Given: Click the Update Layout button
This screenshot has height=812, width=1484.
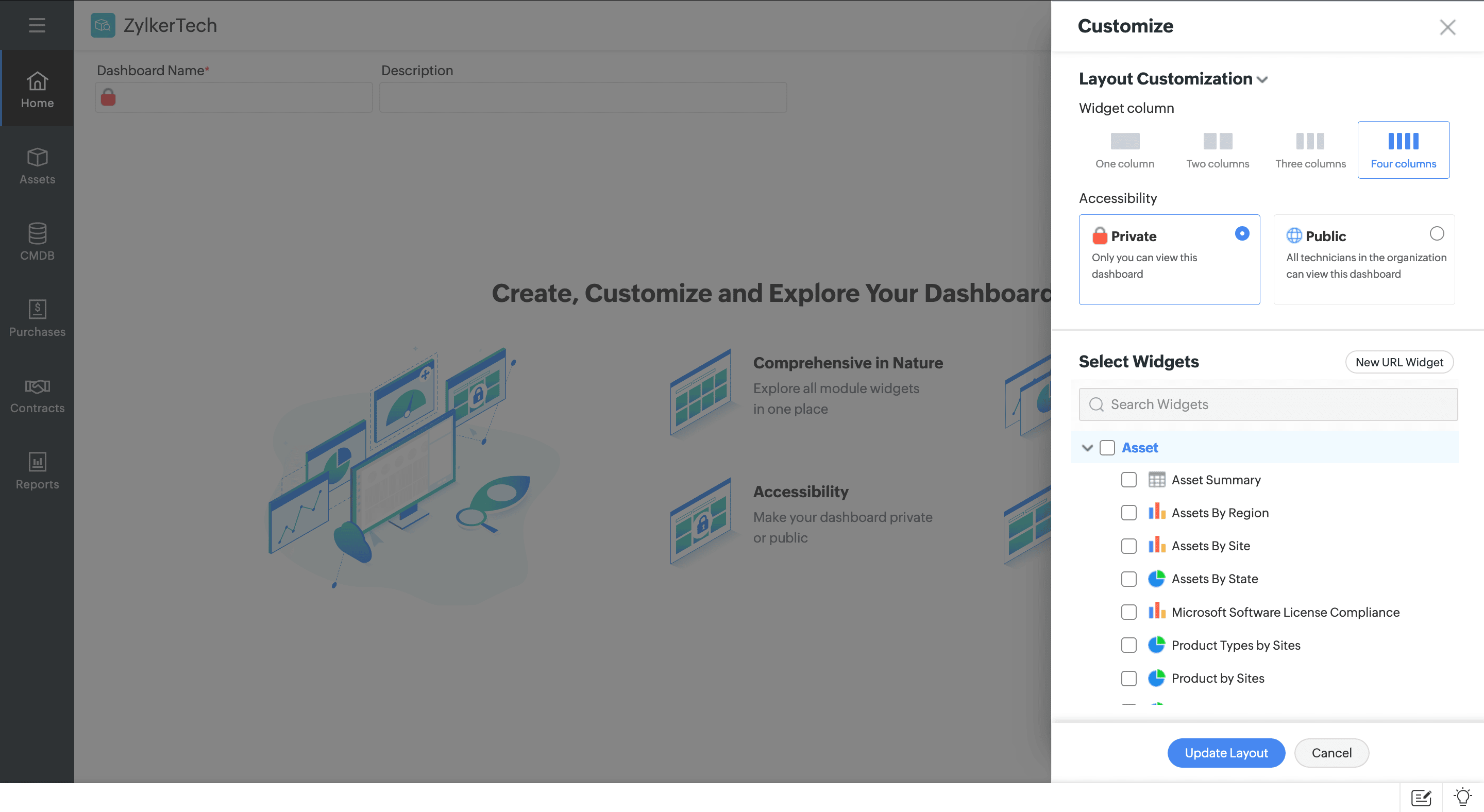Looking at the screenshot, I should pos(1225,752).
